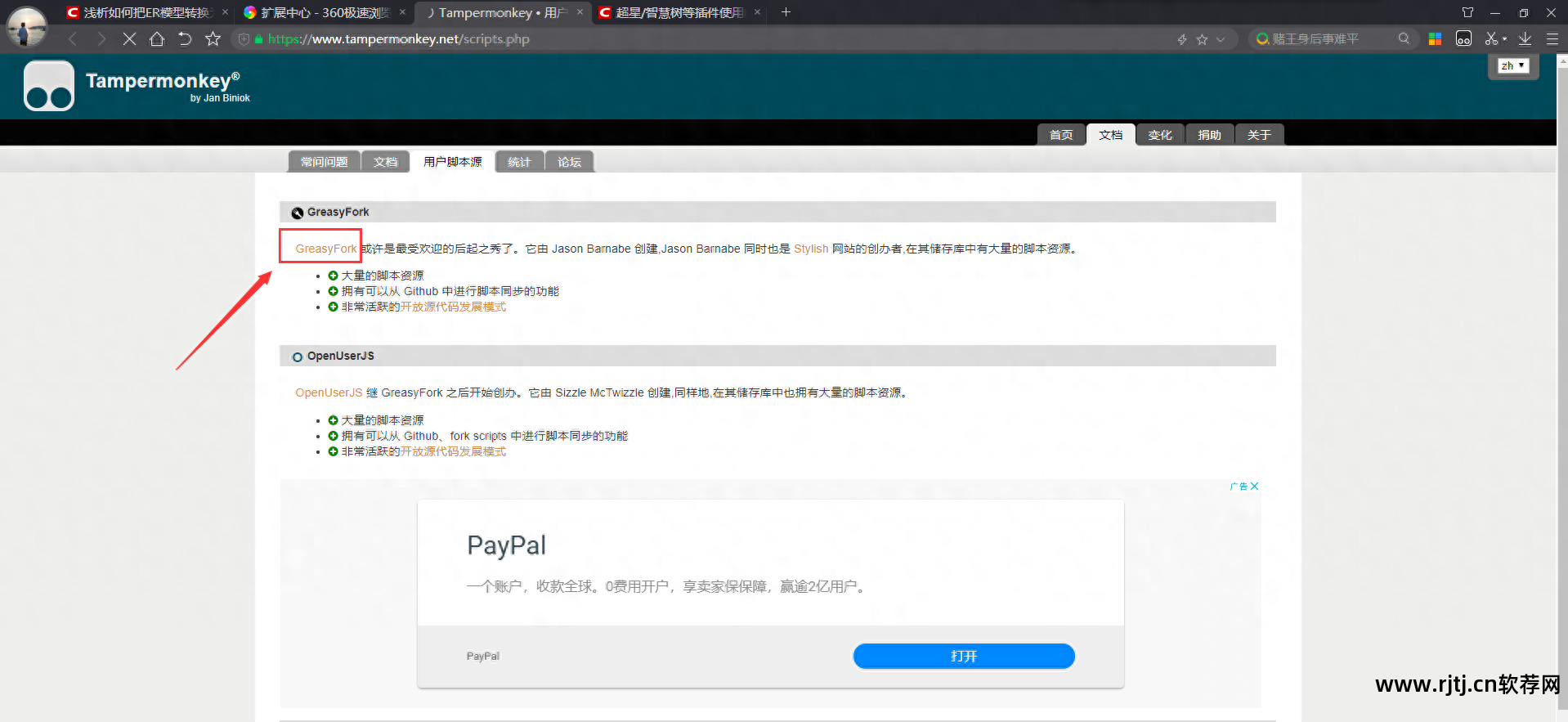Close the 浅析如何把ER模型转换 tab
1568x722 pixels.
pyautogui.click(x=225, y=12)
